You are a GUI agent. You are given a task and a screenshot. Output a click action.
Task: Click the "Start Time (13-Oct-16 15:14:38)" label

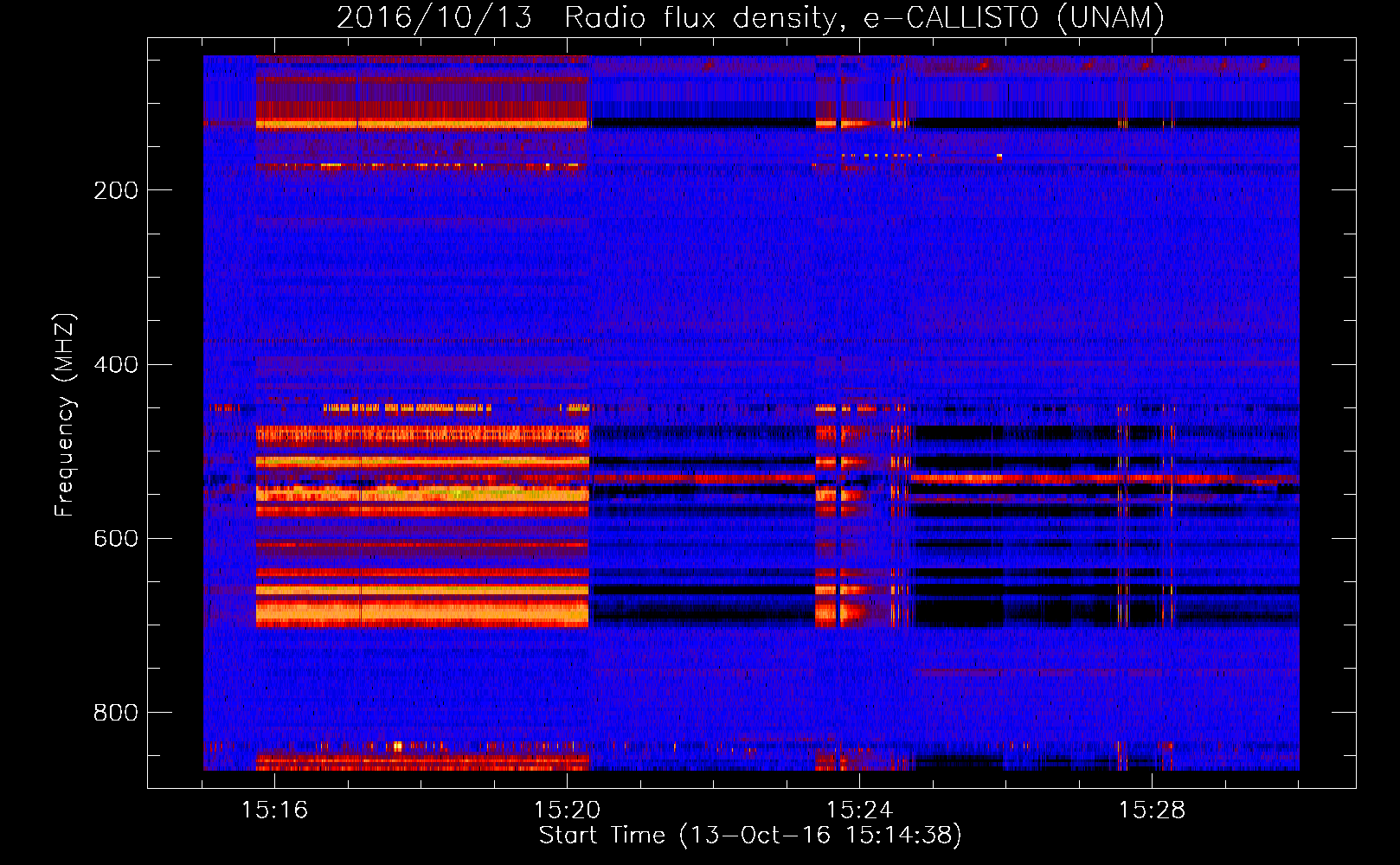[750, 836]
